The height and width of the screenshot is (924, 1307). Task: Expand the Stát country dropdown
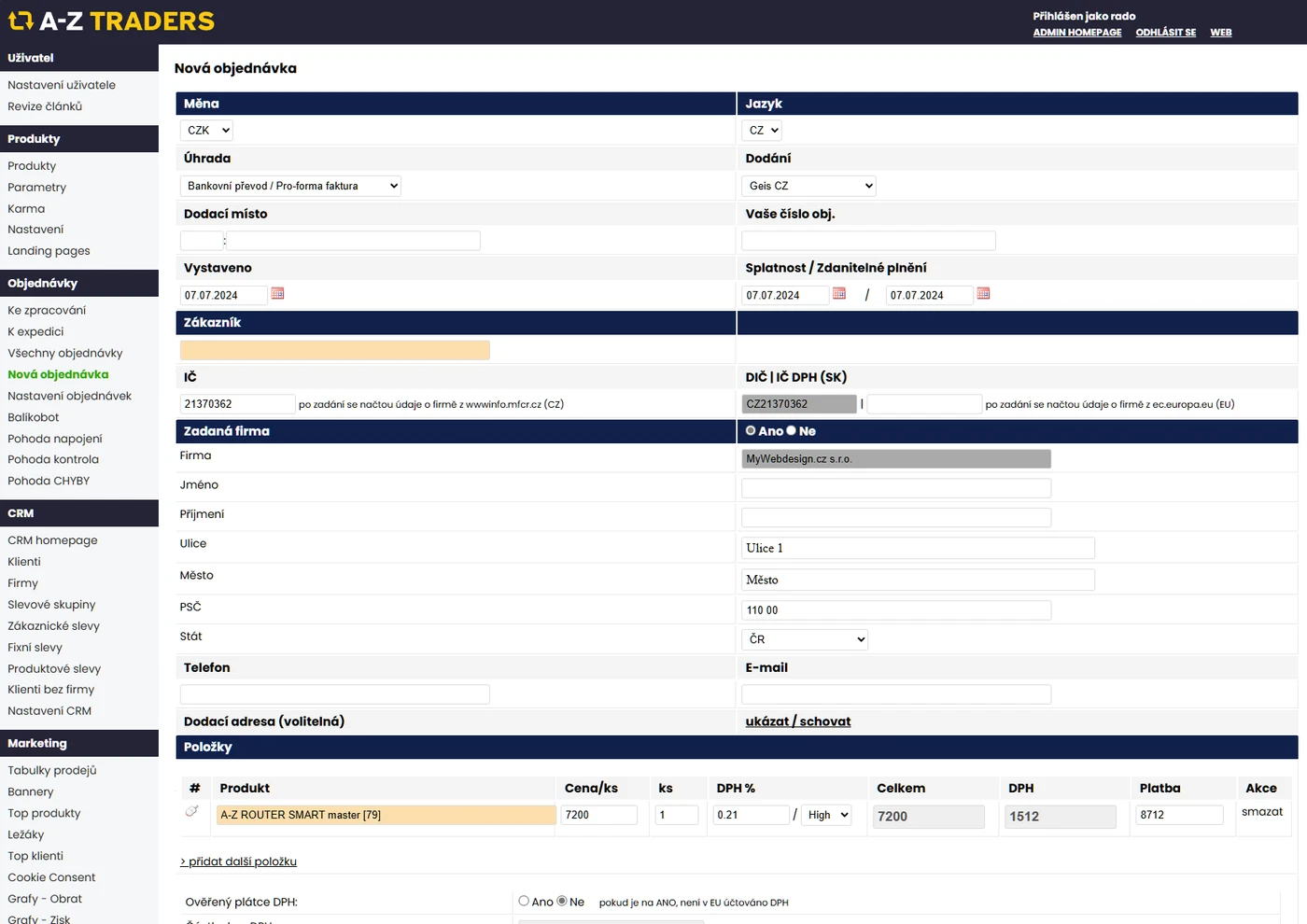pos(805,639)
